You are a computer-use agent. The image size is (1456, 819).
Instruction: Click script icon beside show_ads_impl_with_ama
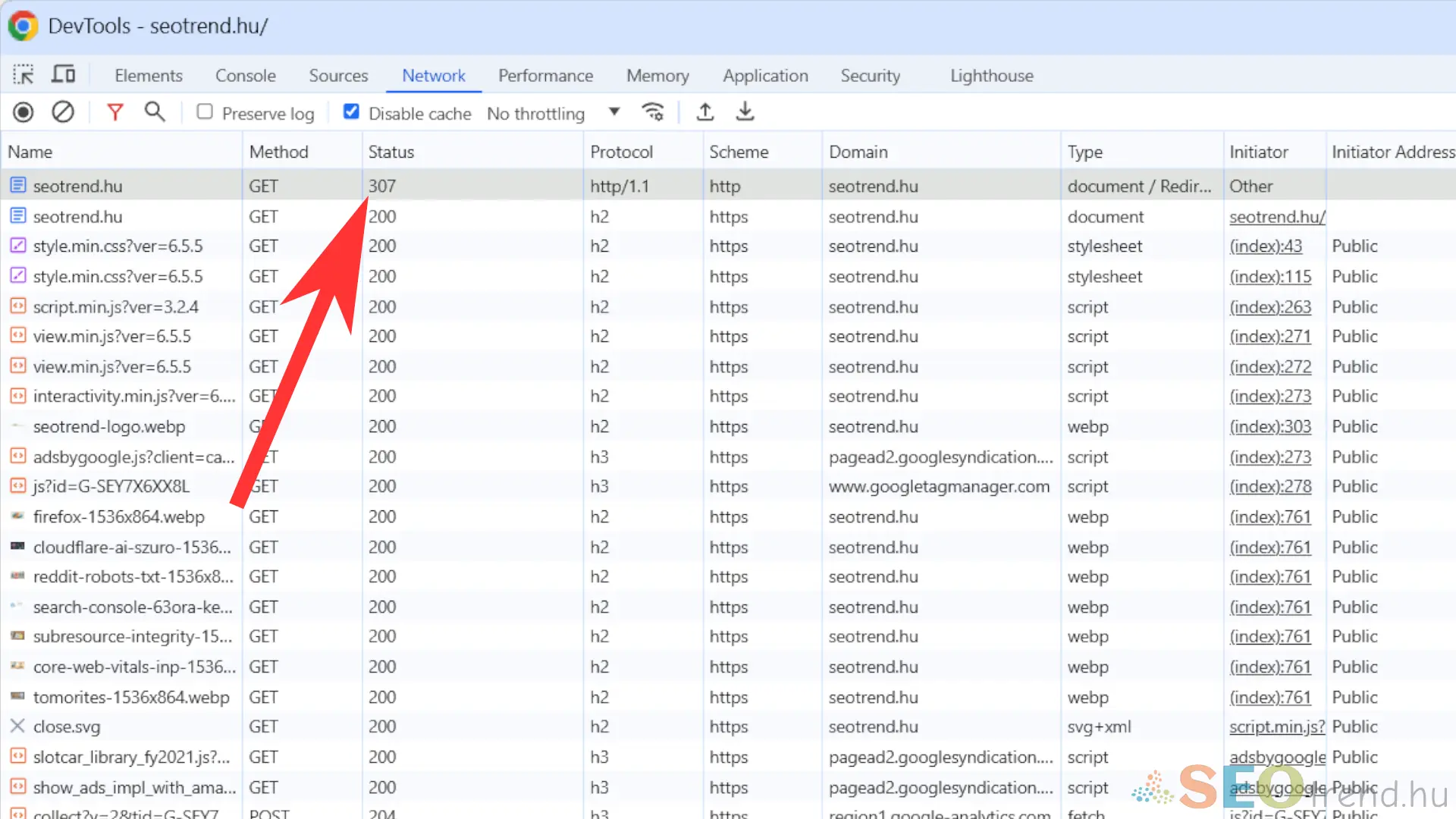(18, 786)
